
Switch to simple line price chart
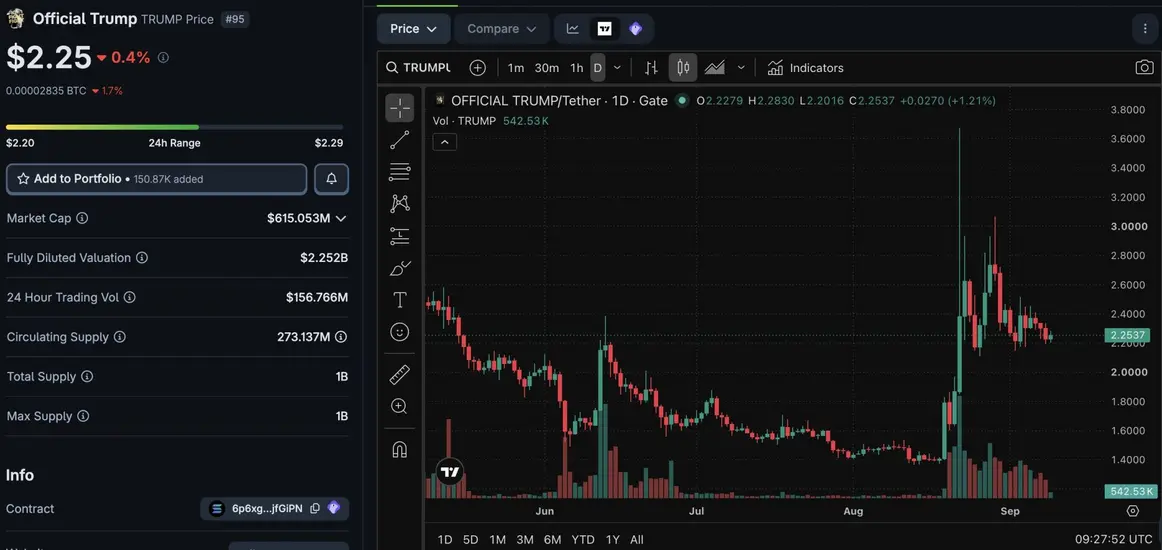[x=573, y=29]
